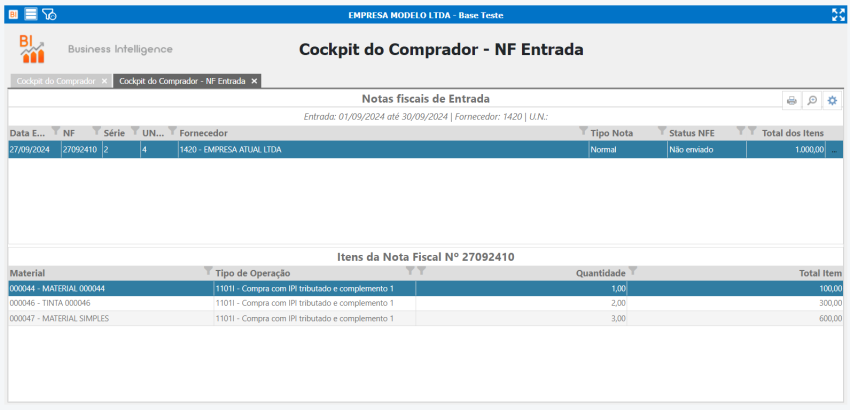
Task: Click the 3,00 quantity cell
Action: 521,318
